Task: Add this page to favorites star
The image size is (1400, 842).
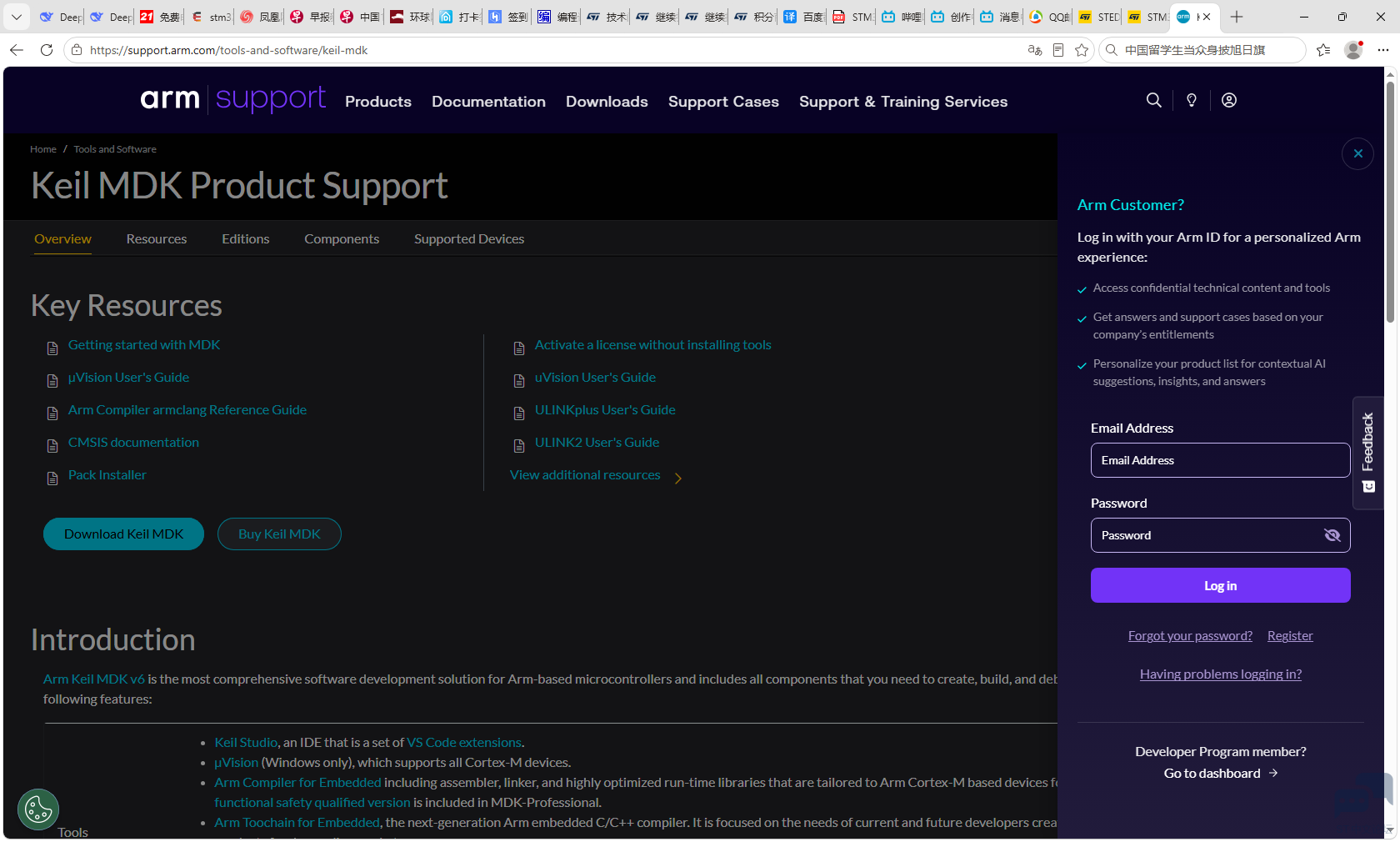Action: tap(1082, 50)
